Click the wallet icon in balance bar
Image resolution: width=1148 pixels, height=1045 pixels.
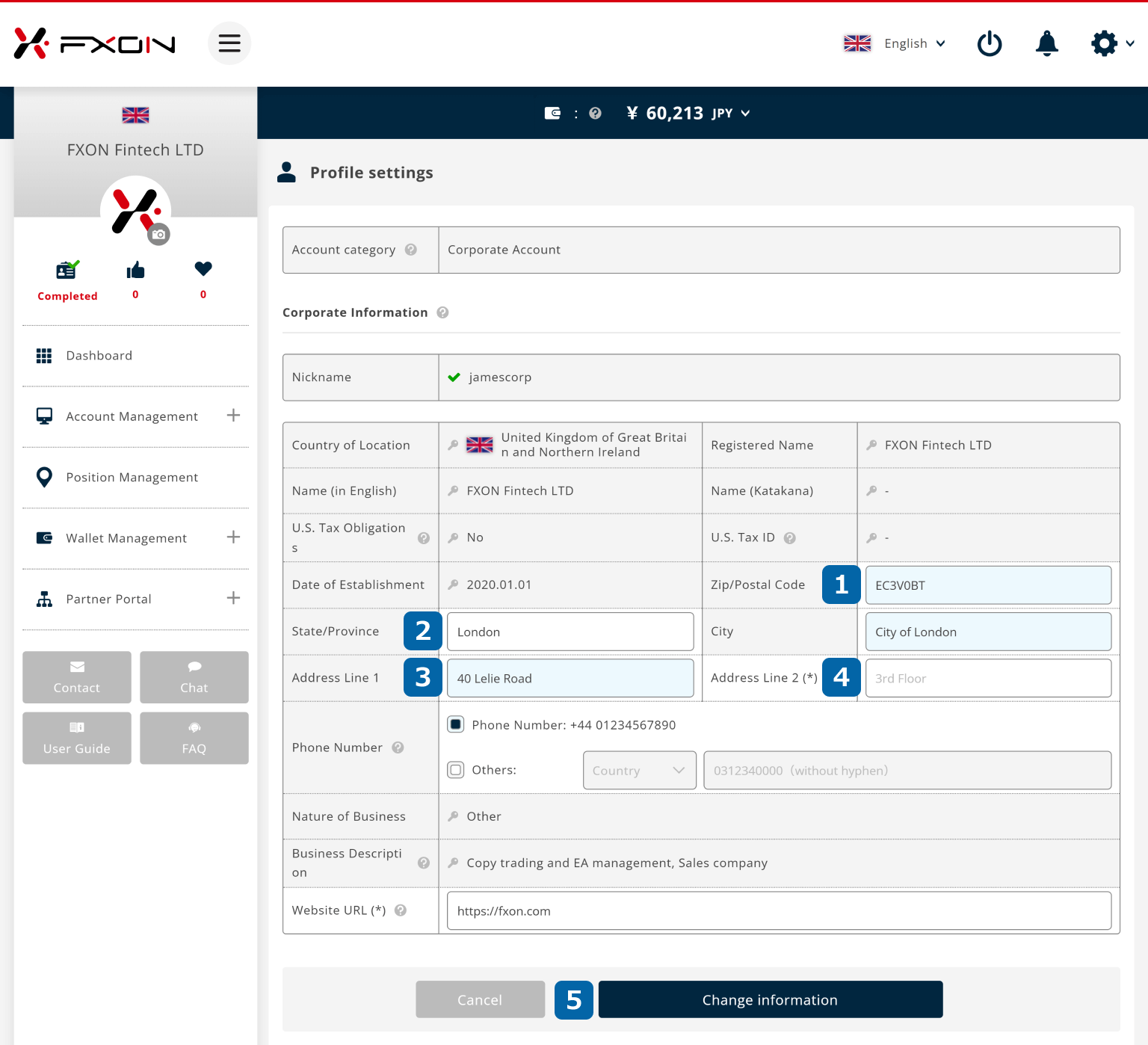[x=552, y=114]
